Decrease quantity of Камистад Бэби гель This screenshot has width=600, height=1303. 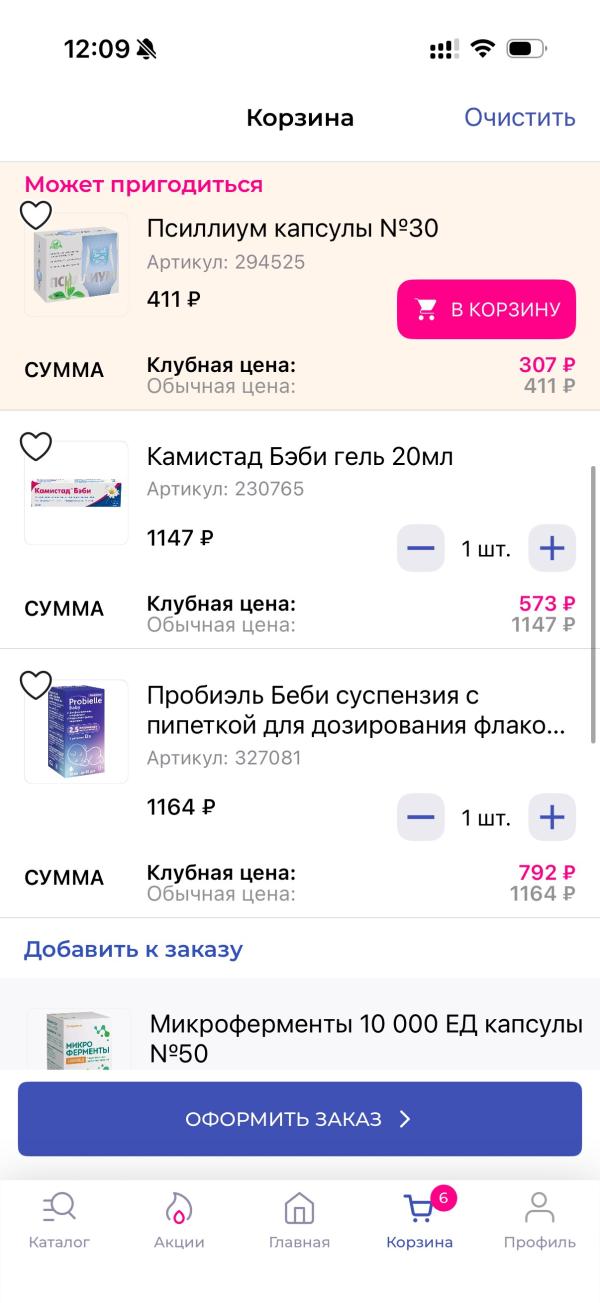click(420, 548)
